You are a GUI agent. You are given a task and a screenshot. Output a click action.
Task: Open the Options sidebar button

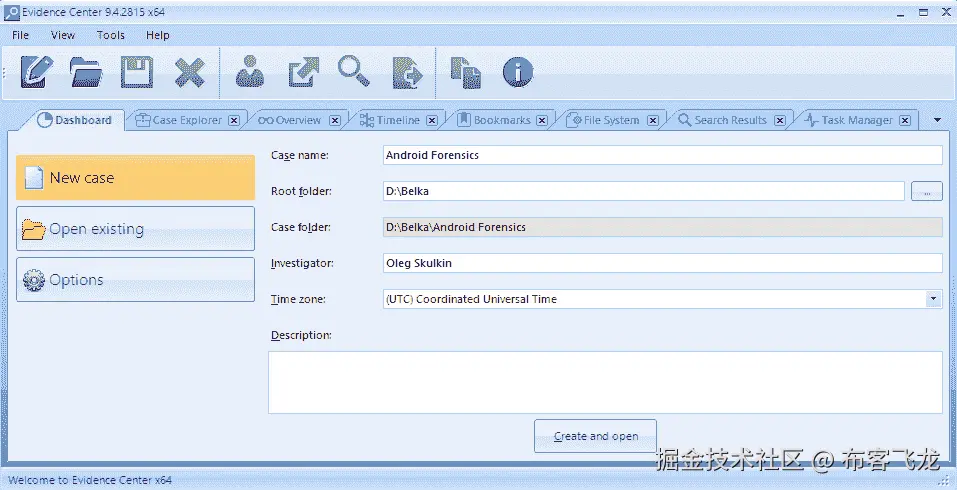click(135, 279)
